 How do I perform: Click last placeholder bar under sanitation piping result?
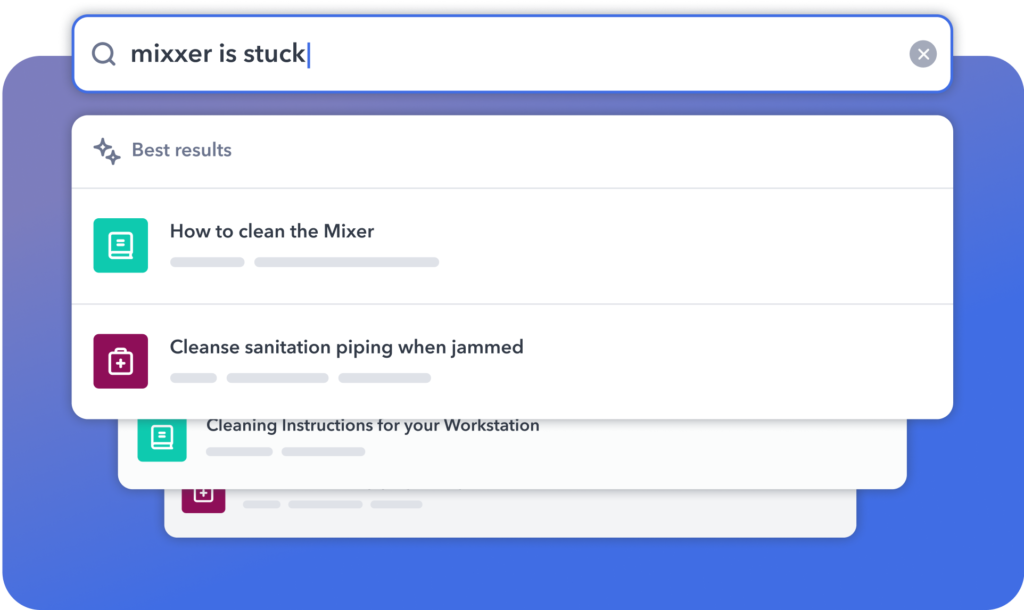coord(384,378)
